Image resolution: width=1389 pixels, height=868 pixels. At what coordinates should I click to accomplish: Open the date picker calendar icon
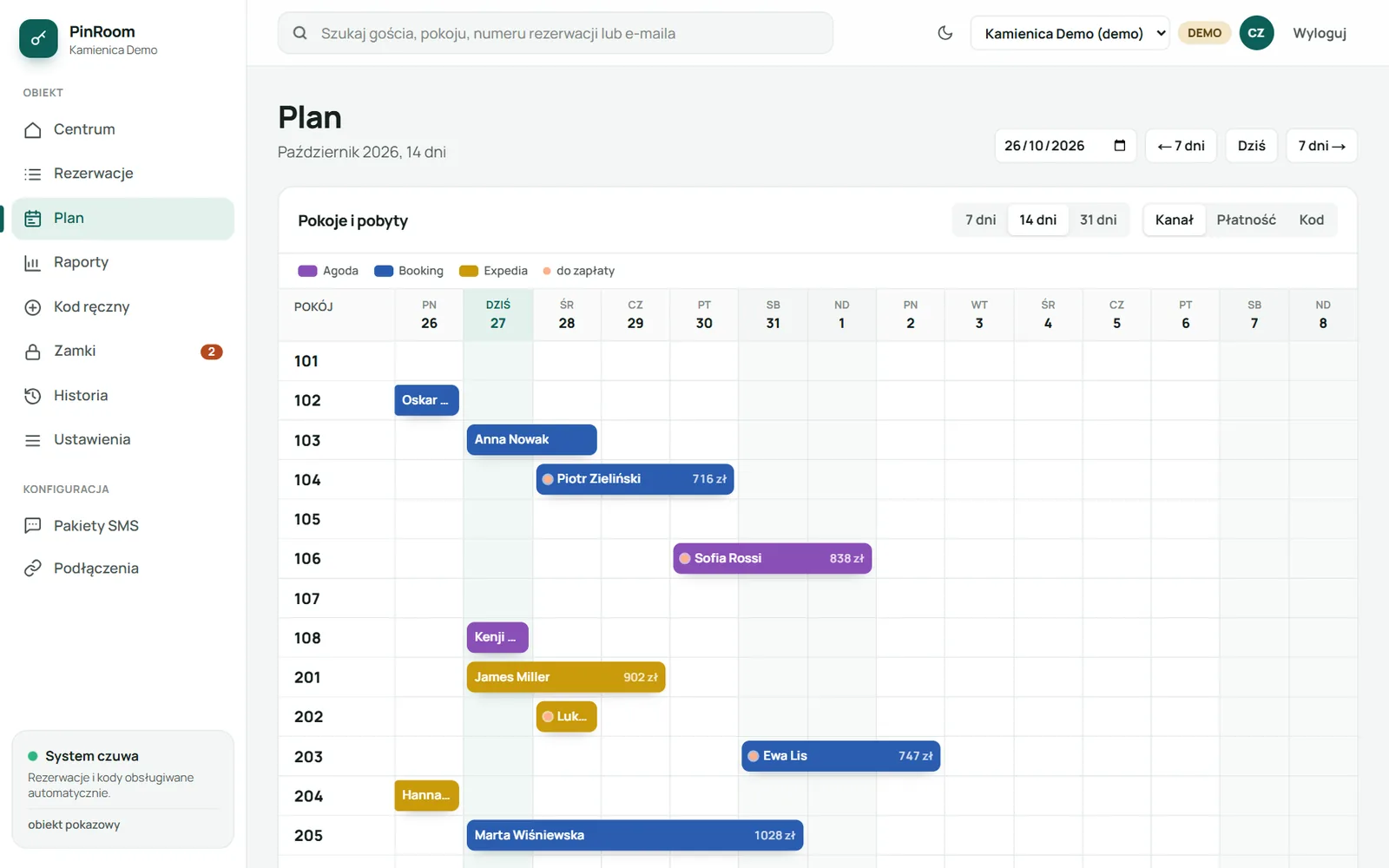(1120, 146)
